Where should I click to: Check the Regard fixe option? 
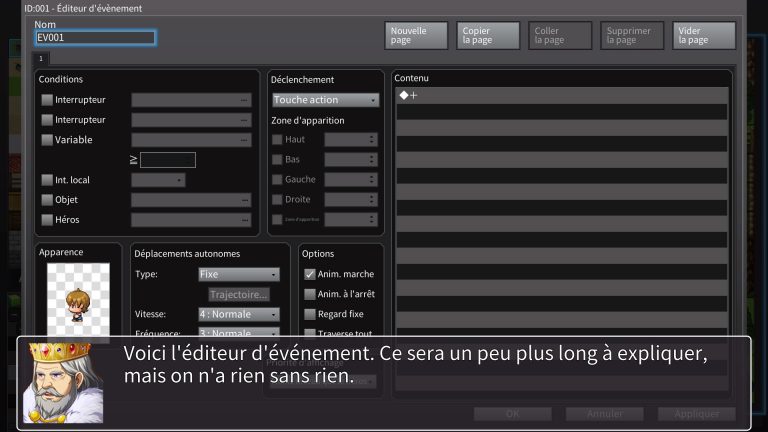point(310,314)
